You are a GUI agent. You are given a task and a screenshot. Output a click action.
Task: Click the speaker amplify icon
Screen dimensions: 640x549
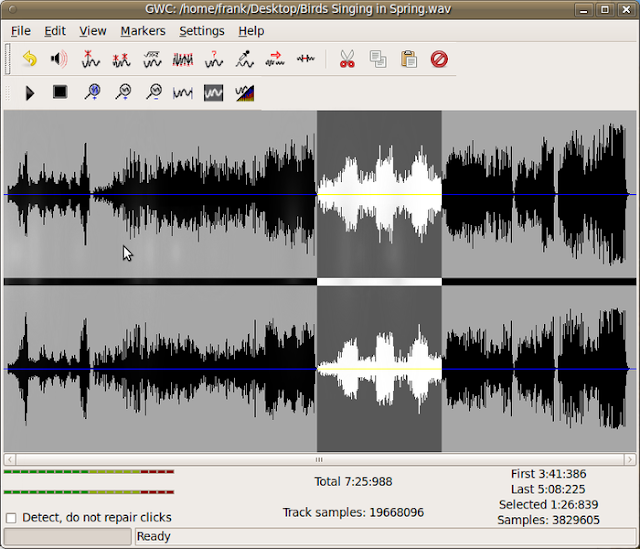59,60
